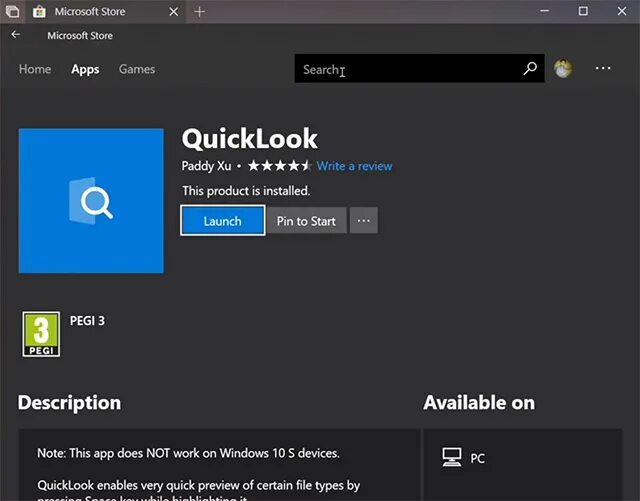This screenshot has width=640, height=501.
Task: Click the tab title Microsoft Store
Action: tap(90, 11)
